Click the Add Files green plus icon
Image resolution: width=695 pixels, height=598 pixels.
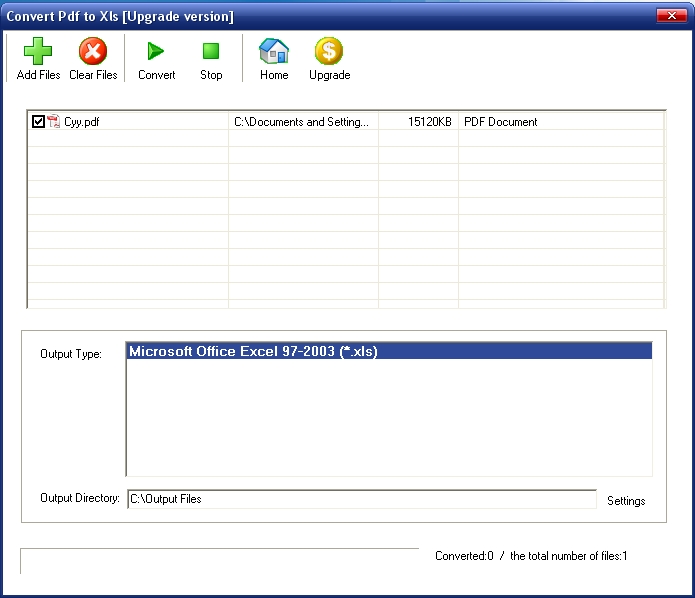point(38,51)
